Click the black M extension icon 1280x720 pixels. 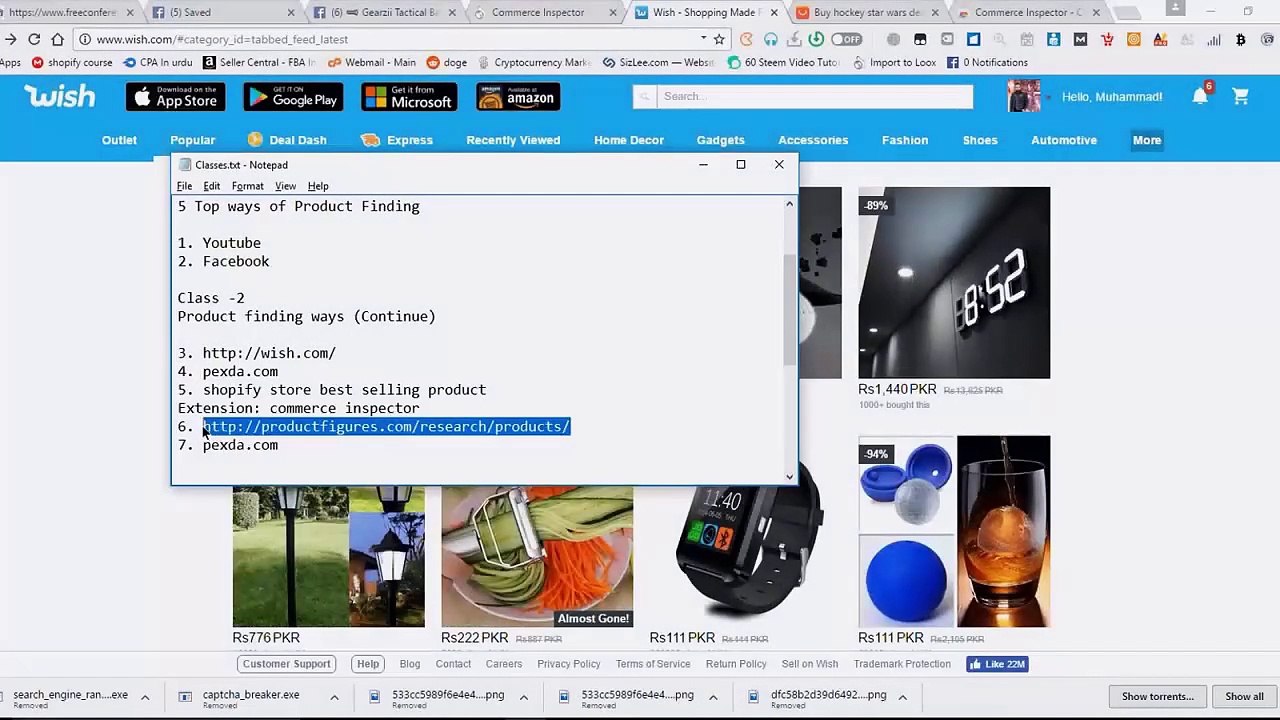1080,40
